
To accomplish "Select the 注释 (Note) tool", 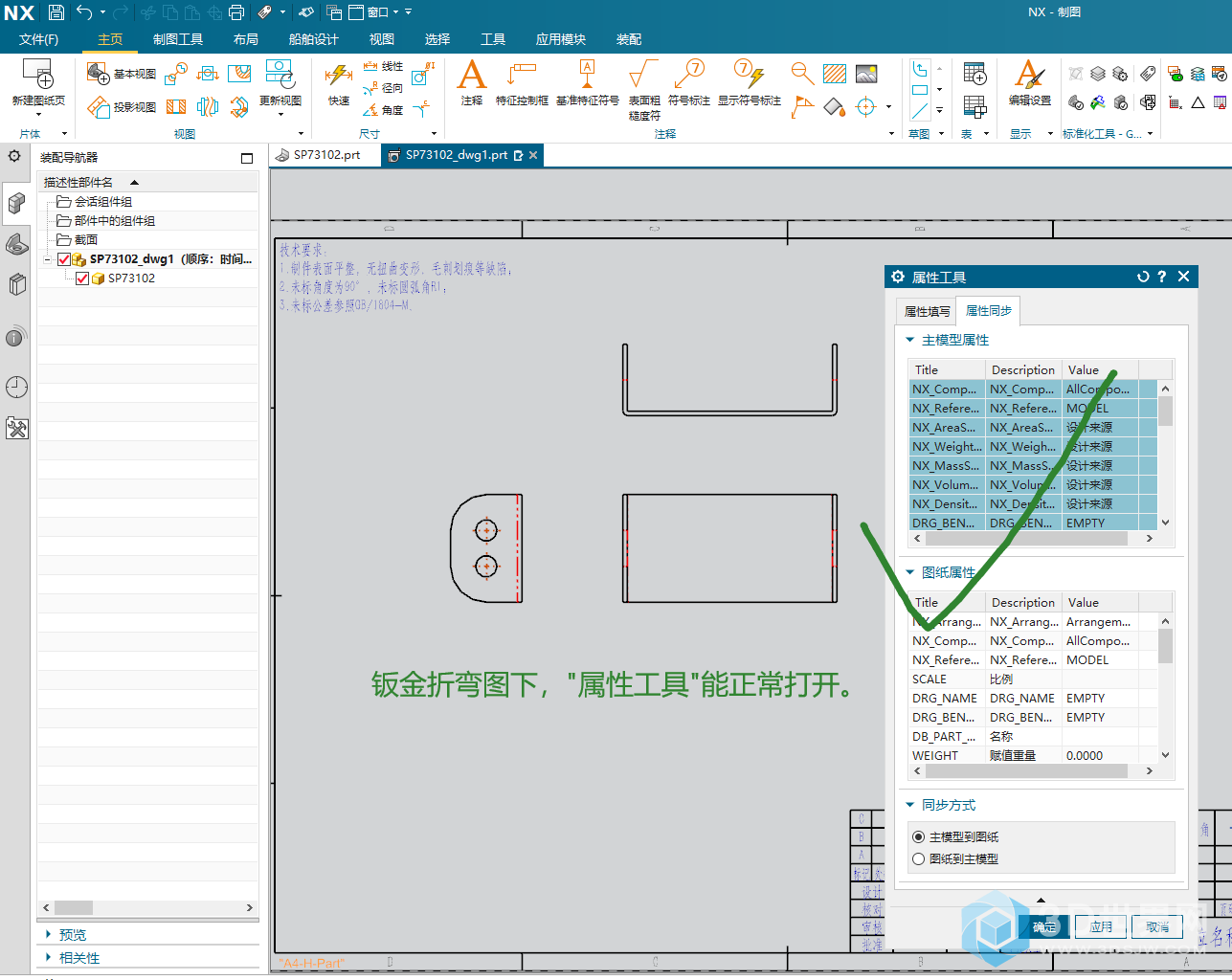I will (x=472, y=83).
